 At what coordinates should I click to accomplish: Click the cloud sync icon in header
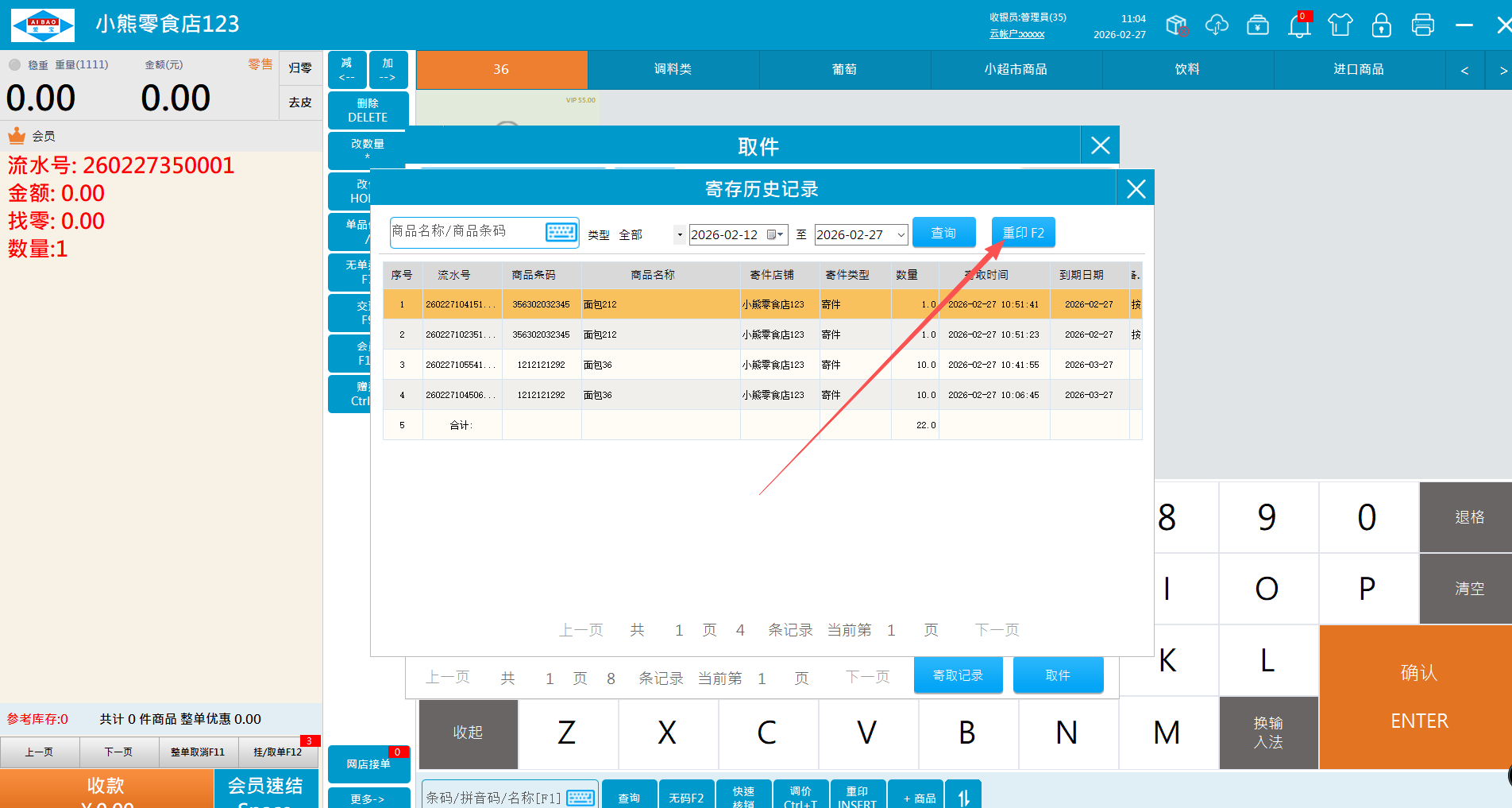pos(1217,25)
